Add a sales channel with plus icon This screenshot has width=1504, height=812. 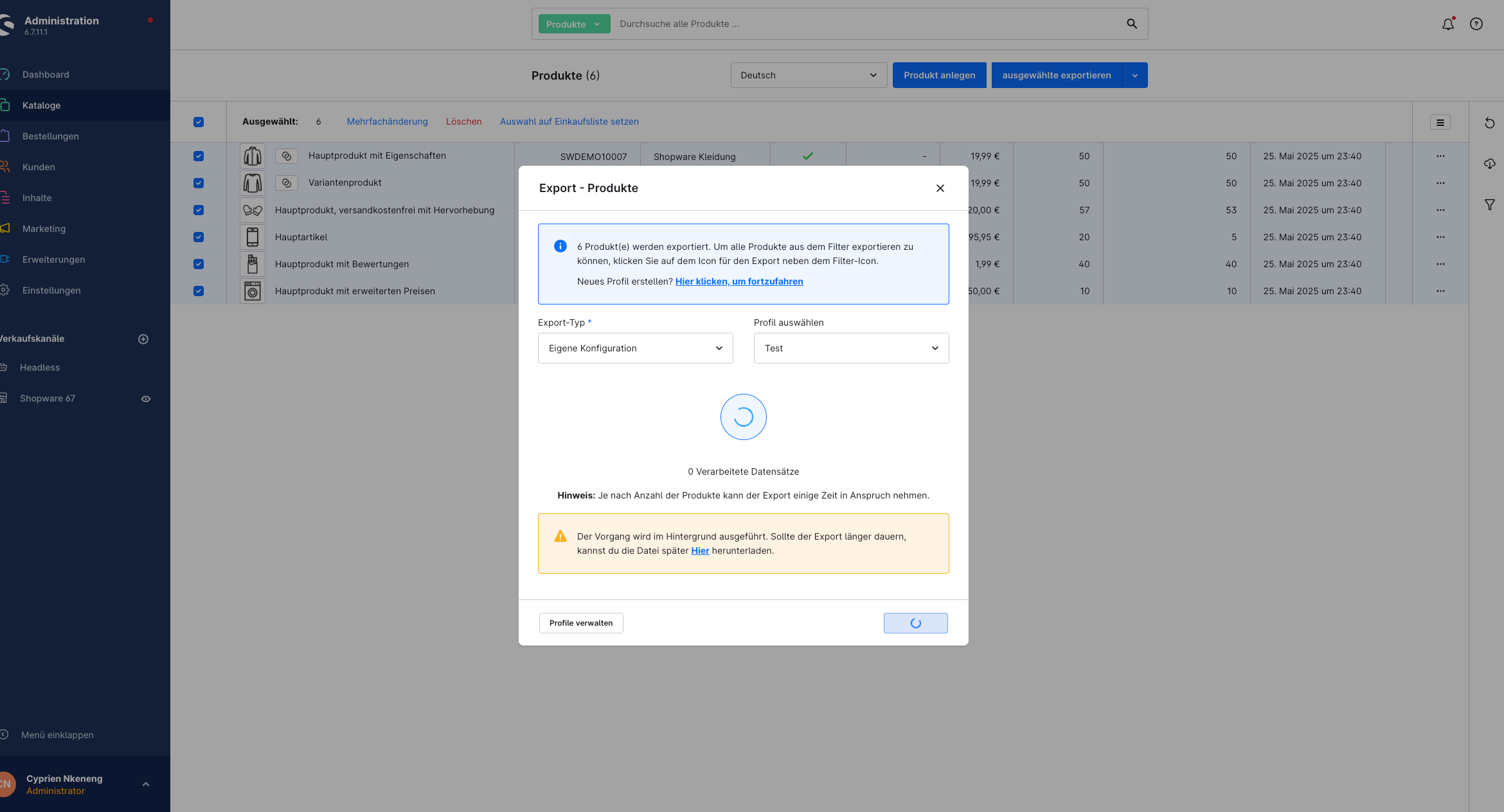(x=143, y=339)
